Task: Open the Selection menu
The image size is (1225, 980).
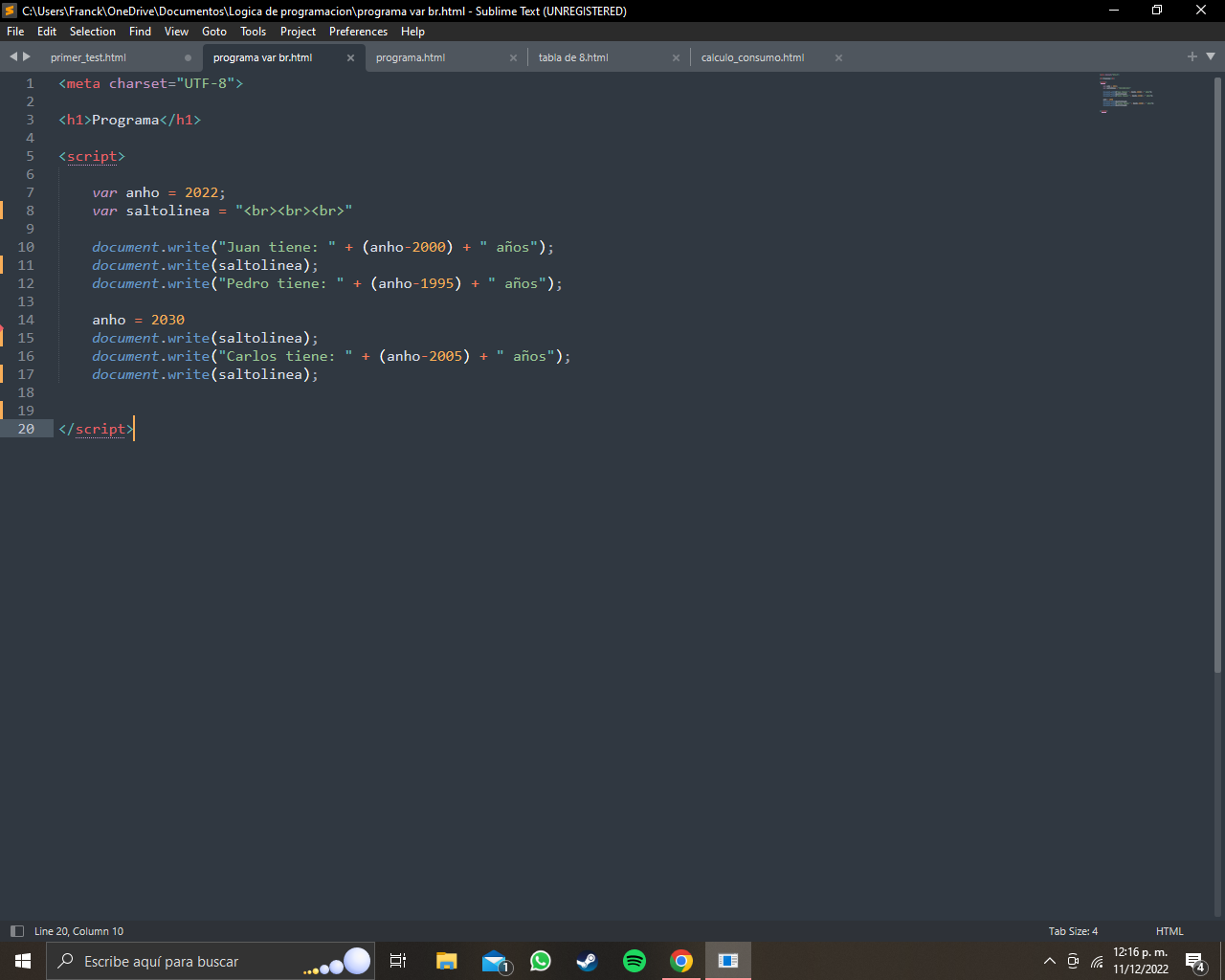Action: [93, 32]
